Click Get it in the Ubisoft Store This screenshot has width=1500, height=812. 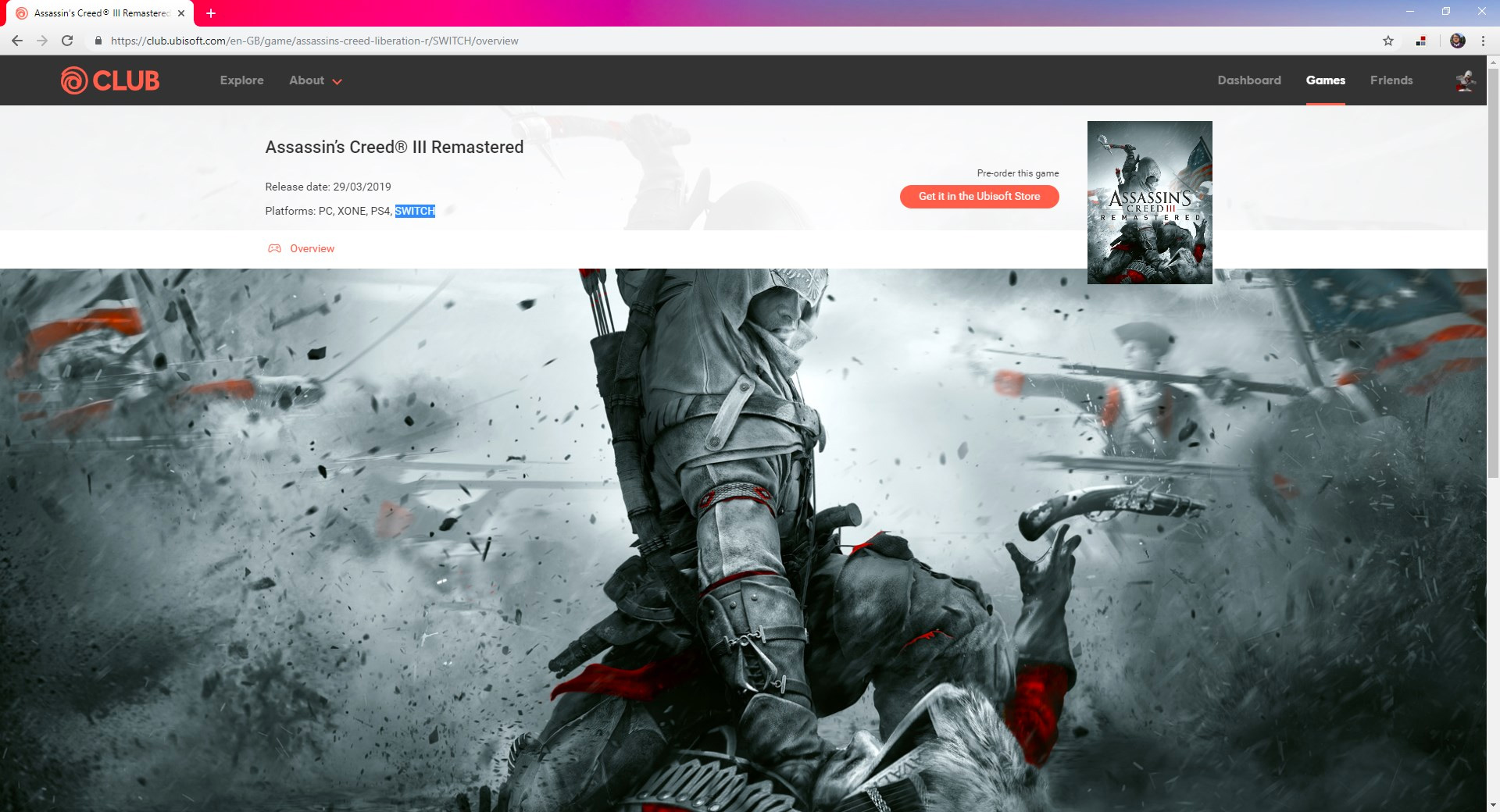[x=979, y=197]
